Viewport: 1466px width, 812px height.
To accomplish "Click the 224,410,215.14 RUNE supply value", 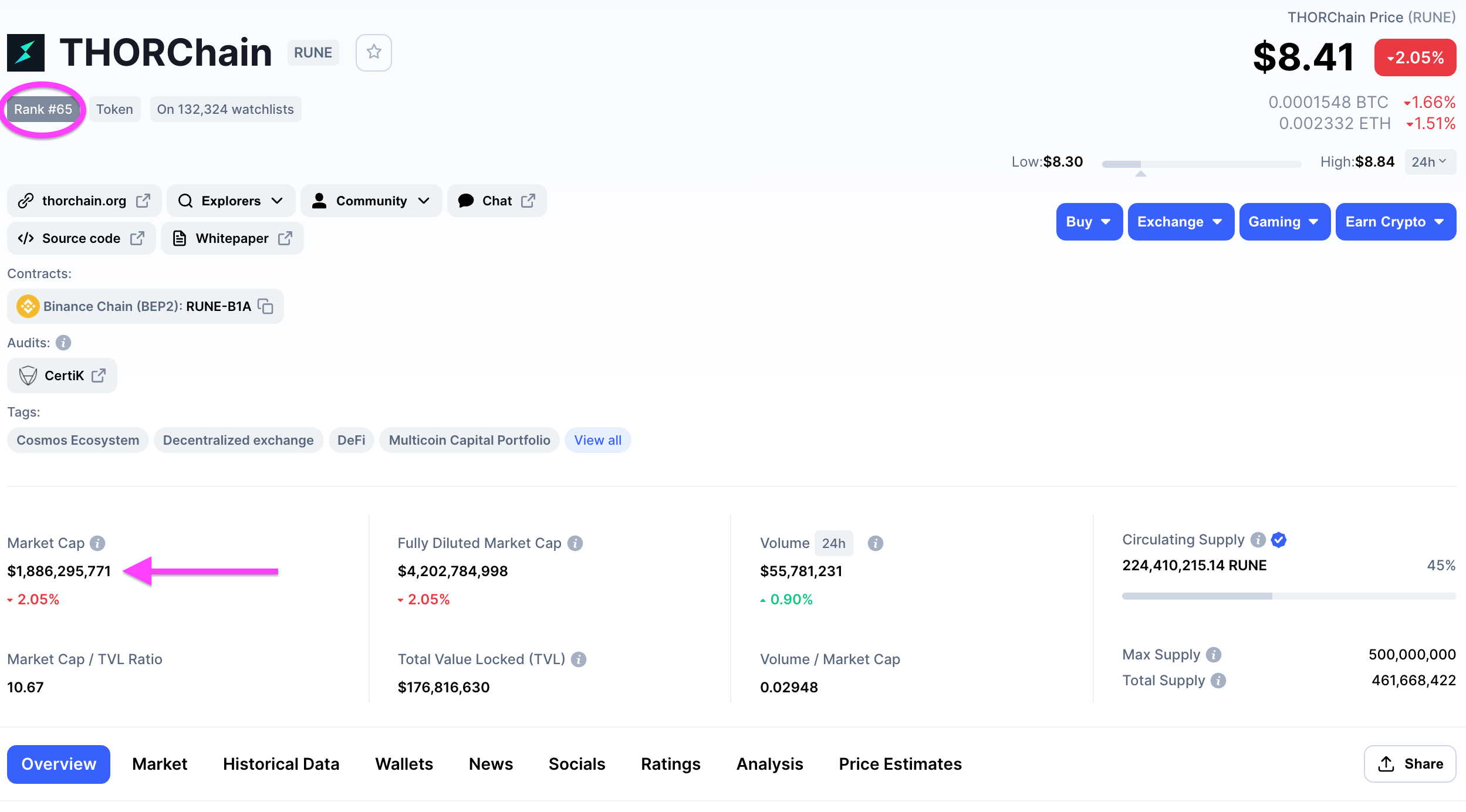I will coord(1194,566).
